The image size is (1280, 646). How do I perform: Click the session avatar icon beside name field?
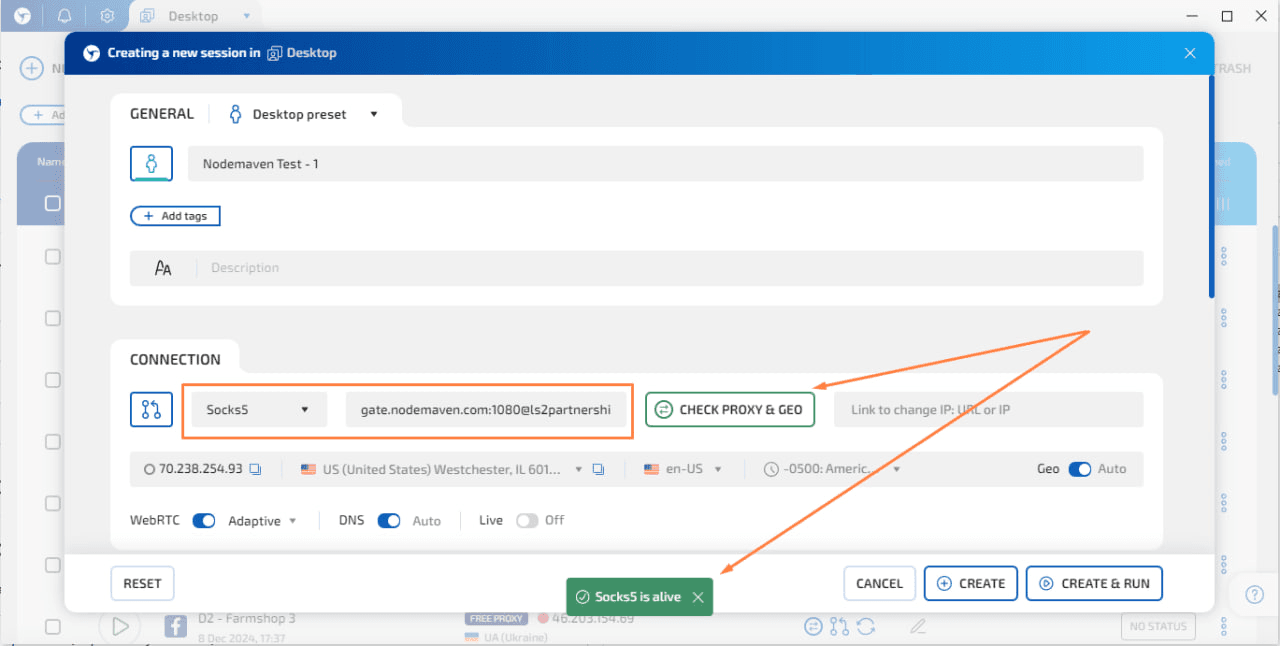[x=151, y=164]
